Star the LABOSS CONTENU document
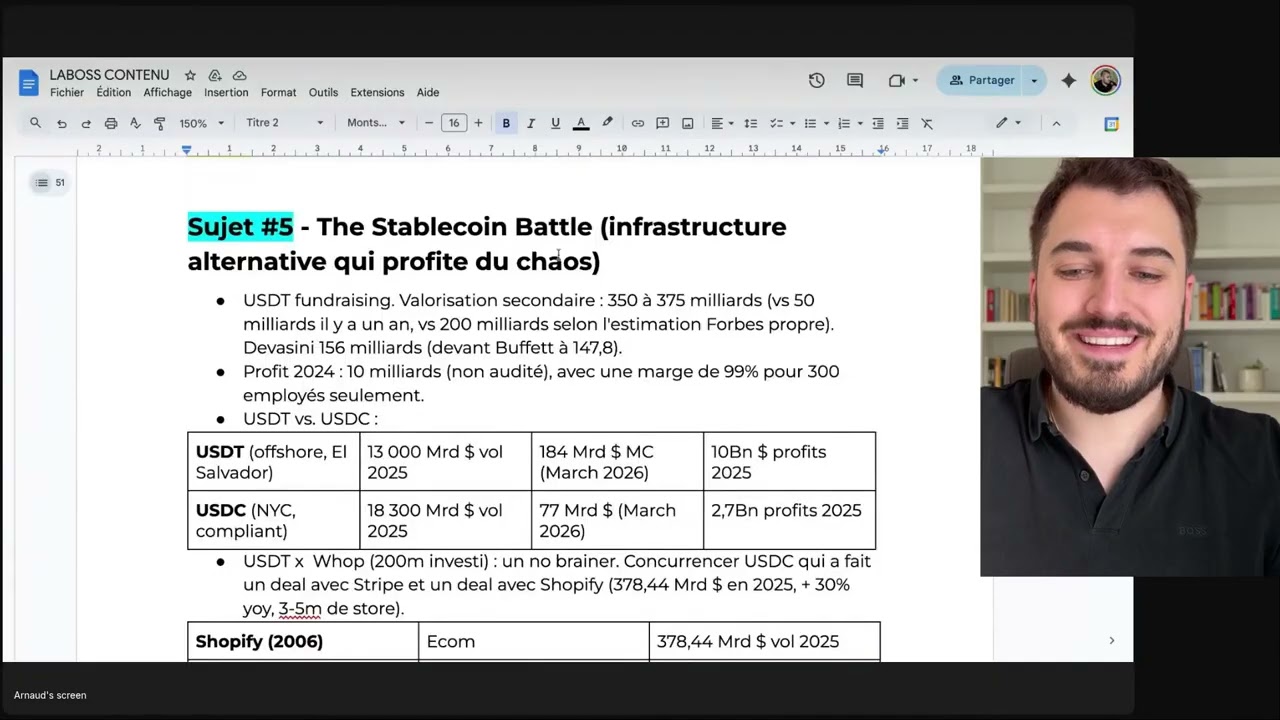The width and height of the screenshot is (1280, 720). 190,76
